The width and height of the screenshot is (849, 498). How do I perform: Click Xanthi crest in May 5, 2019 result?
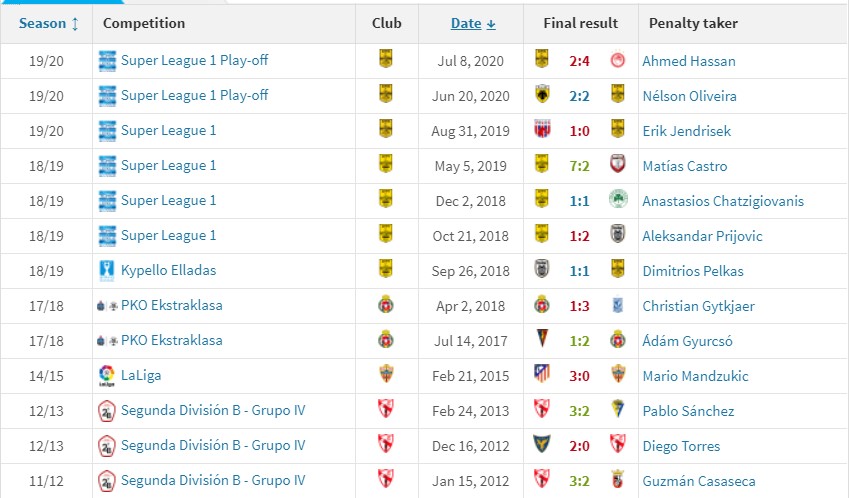point(617,164)
